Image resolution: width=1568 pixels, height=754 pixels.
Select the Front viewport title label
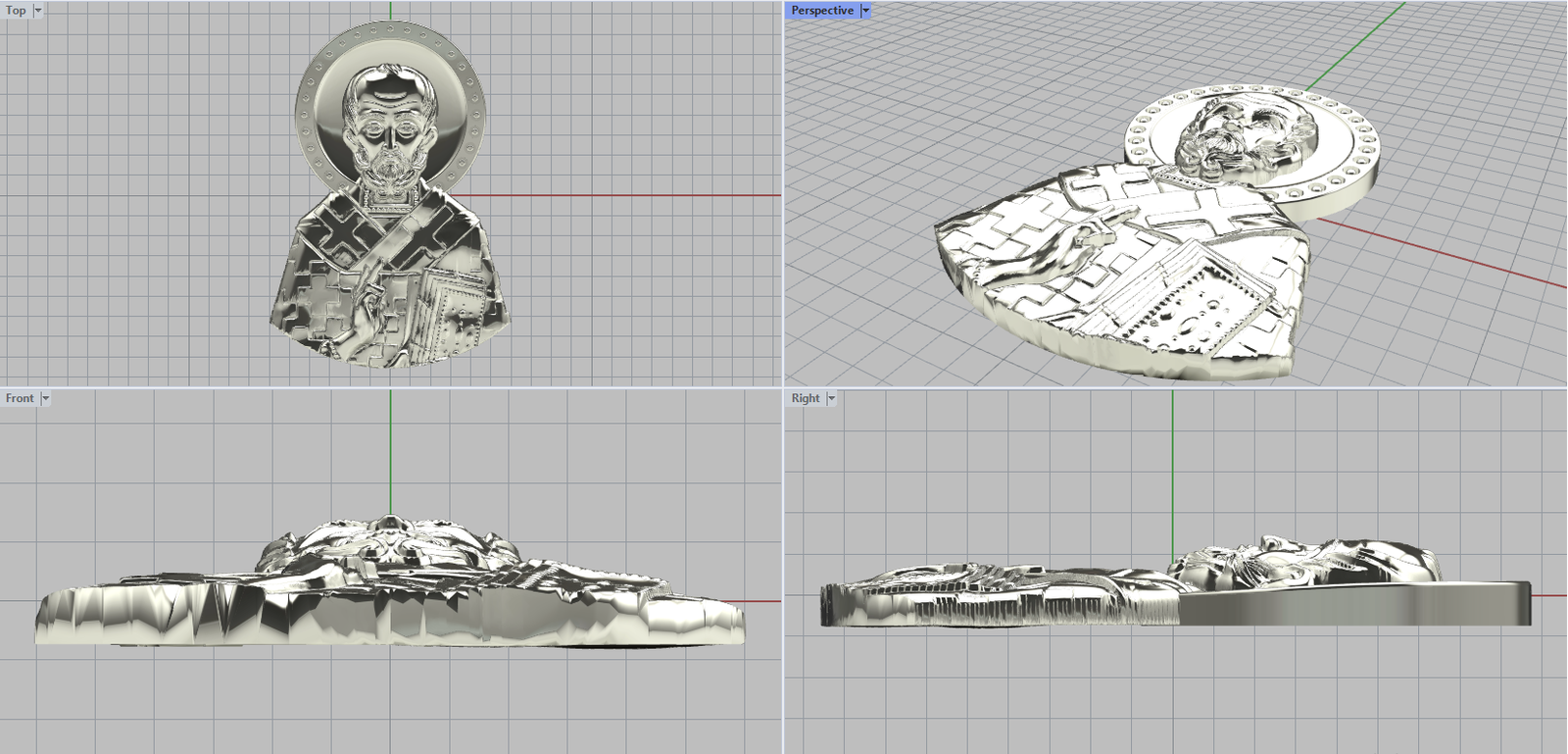(x=20, y=398)
